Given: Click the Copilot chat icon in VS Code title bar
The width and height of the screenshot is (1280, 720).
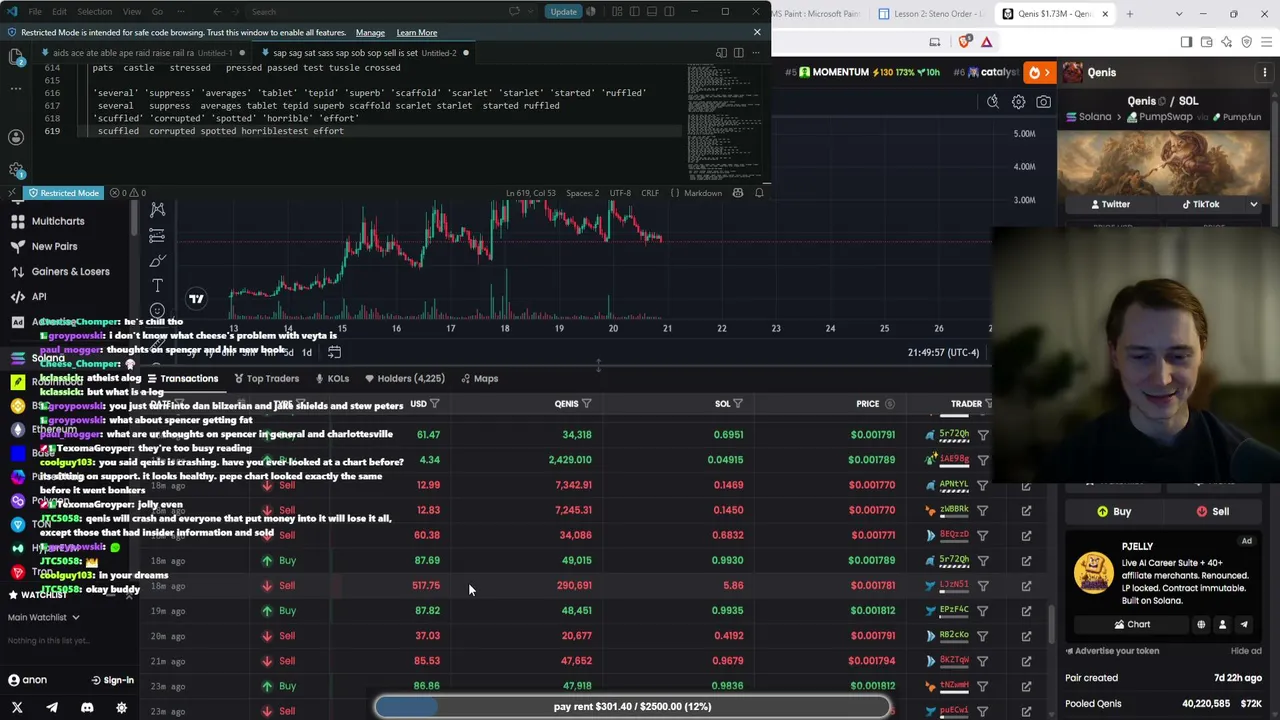Looking at the screenshot, I should pyautogui.click(x=515, y=12).
